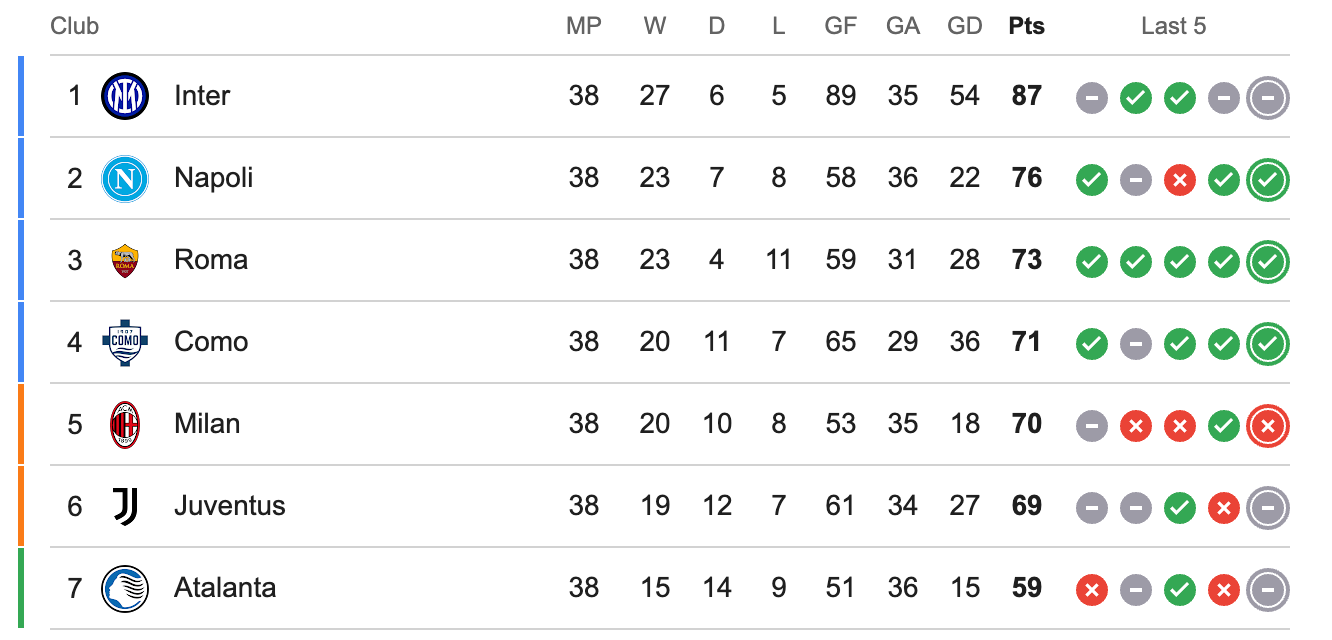Click Atalanta's first red loss icon
The width and height of the screenshot is (1332, 640).
click(x=1092, y=589)
